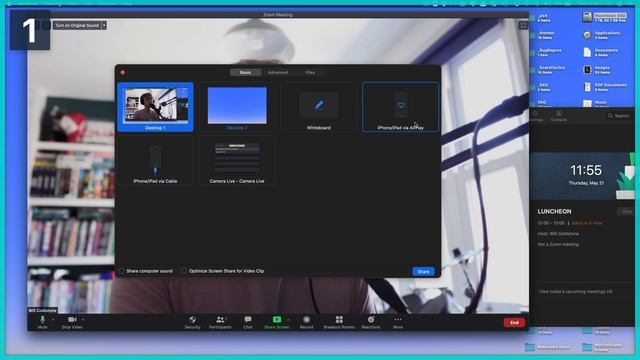640x360 pixels.
Task: Select the Camera Live window thumbnail
Action: [237, 162]
